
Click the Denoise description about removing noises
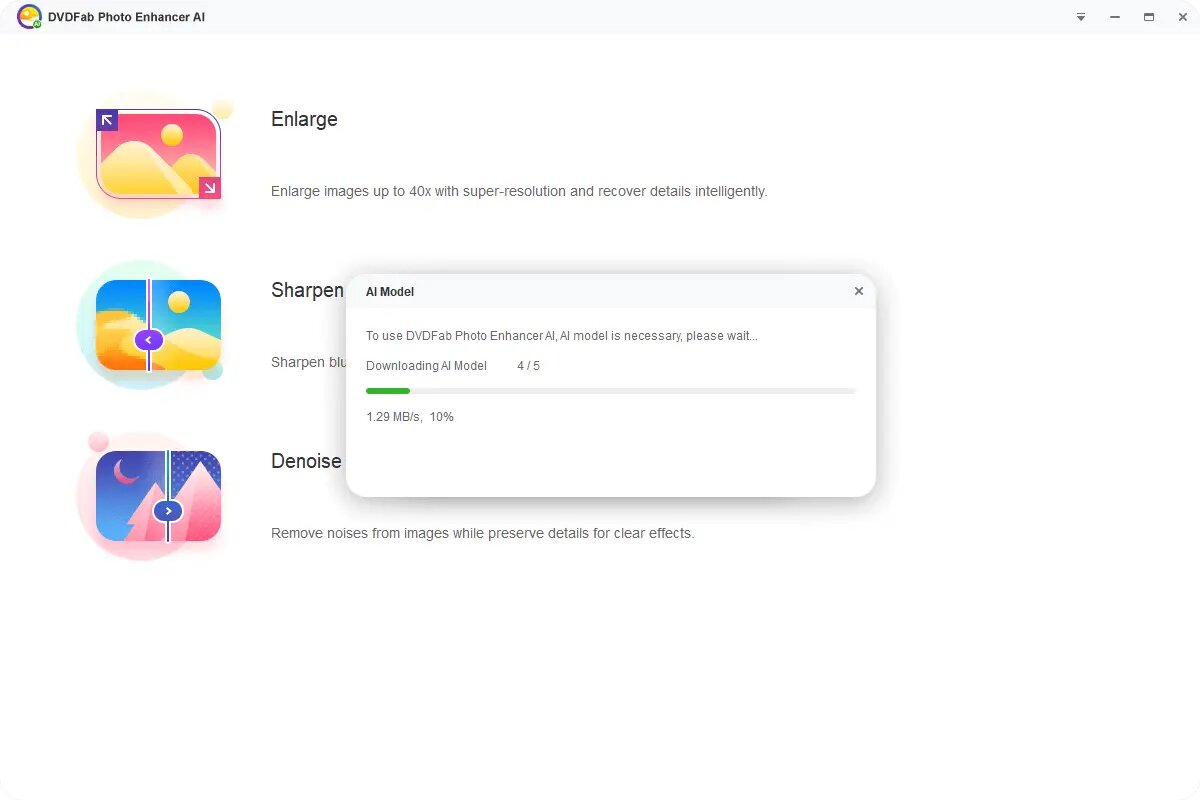(482, 533)
